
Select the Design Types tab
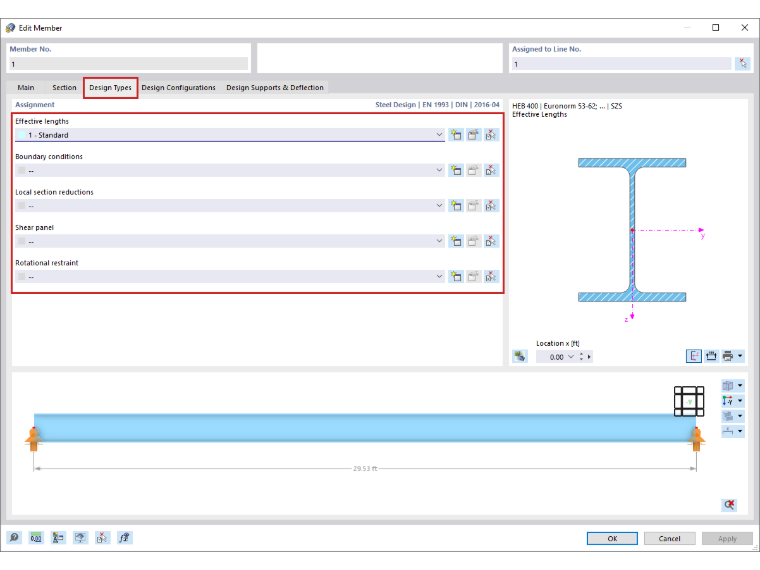pos(111,88)
